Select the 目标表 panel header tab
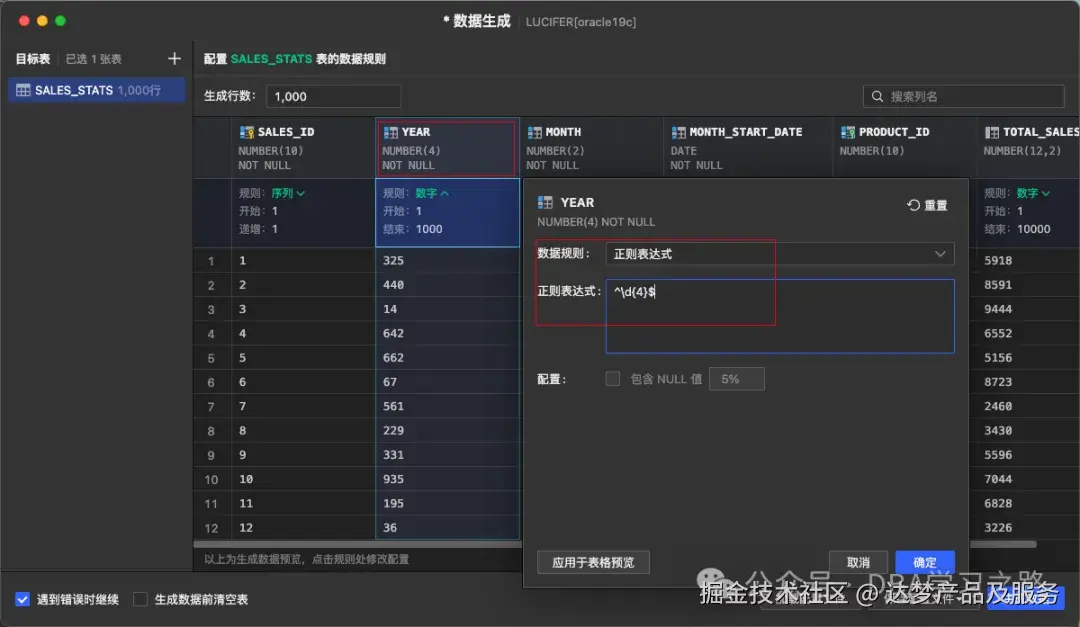 [x=32, y=58]
